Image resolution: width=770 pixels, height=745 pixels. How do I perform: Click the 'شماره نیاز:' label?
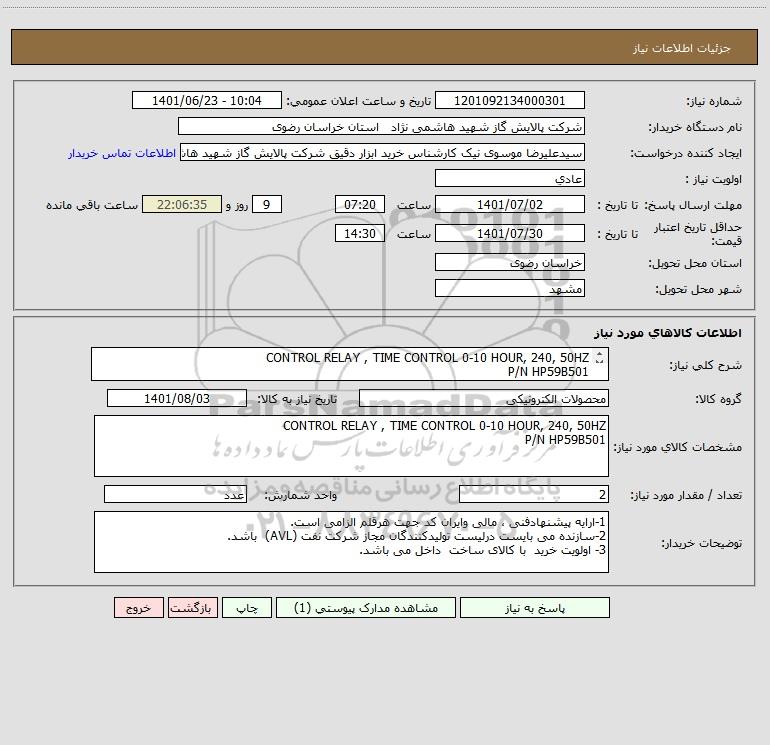[714, 101]
